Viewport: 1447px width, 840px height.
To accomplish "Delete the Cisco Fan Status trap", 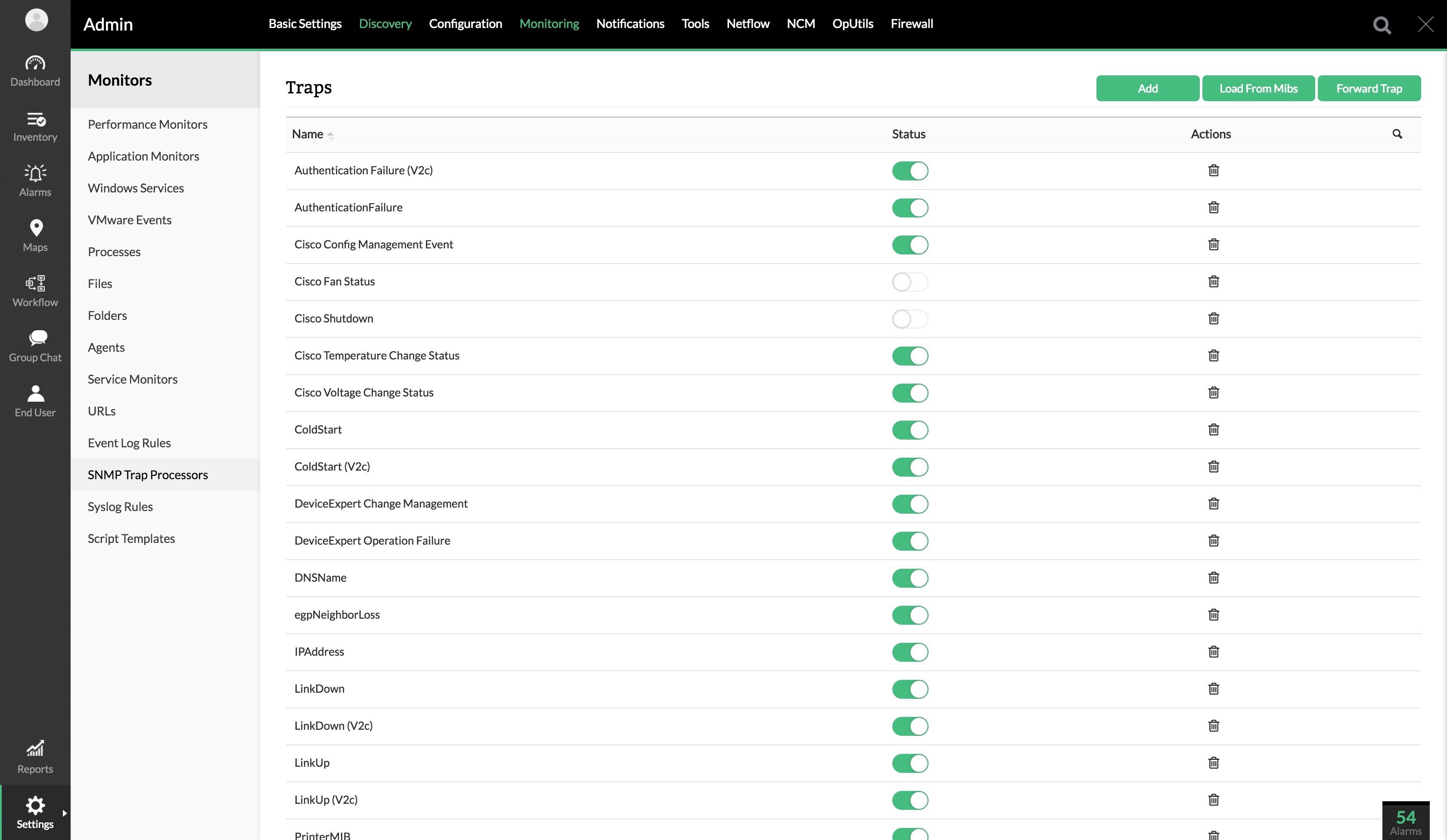I will (1213, 281).
